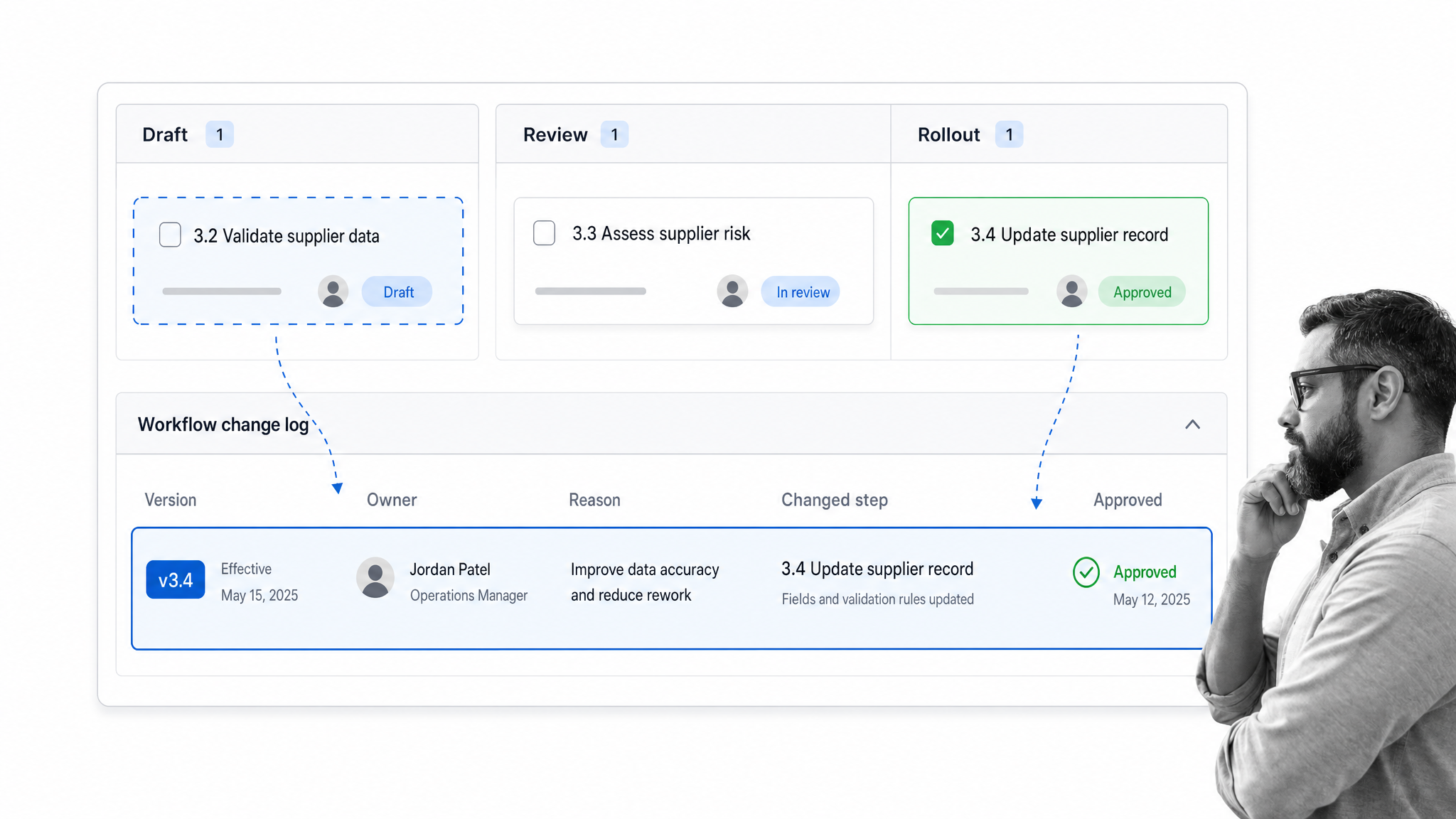
Task: Collapse the Workflow change log panel
Action: pos(1192,424)
